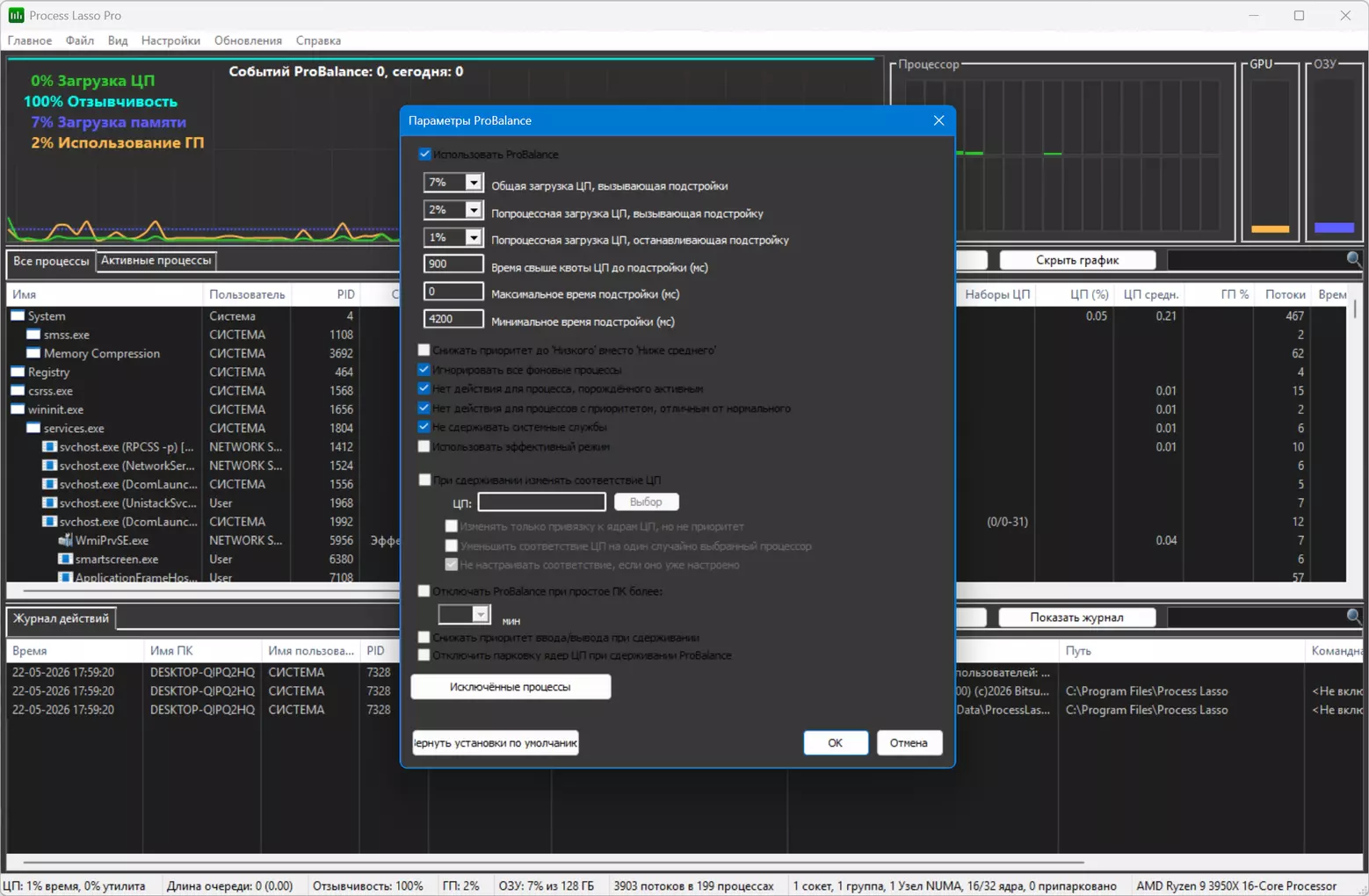The height and width of the screenshot is (896, 1369).
Task: Click the Выбор button next to ЦП field
Action: pos(646,502)
